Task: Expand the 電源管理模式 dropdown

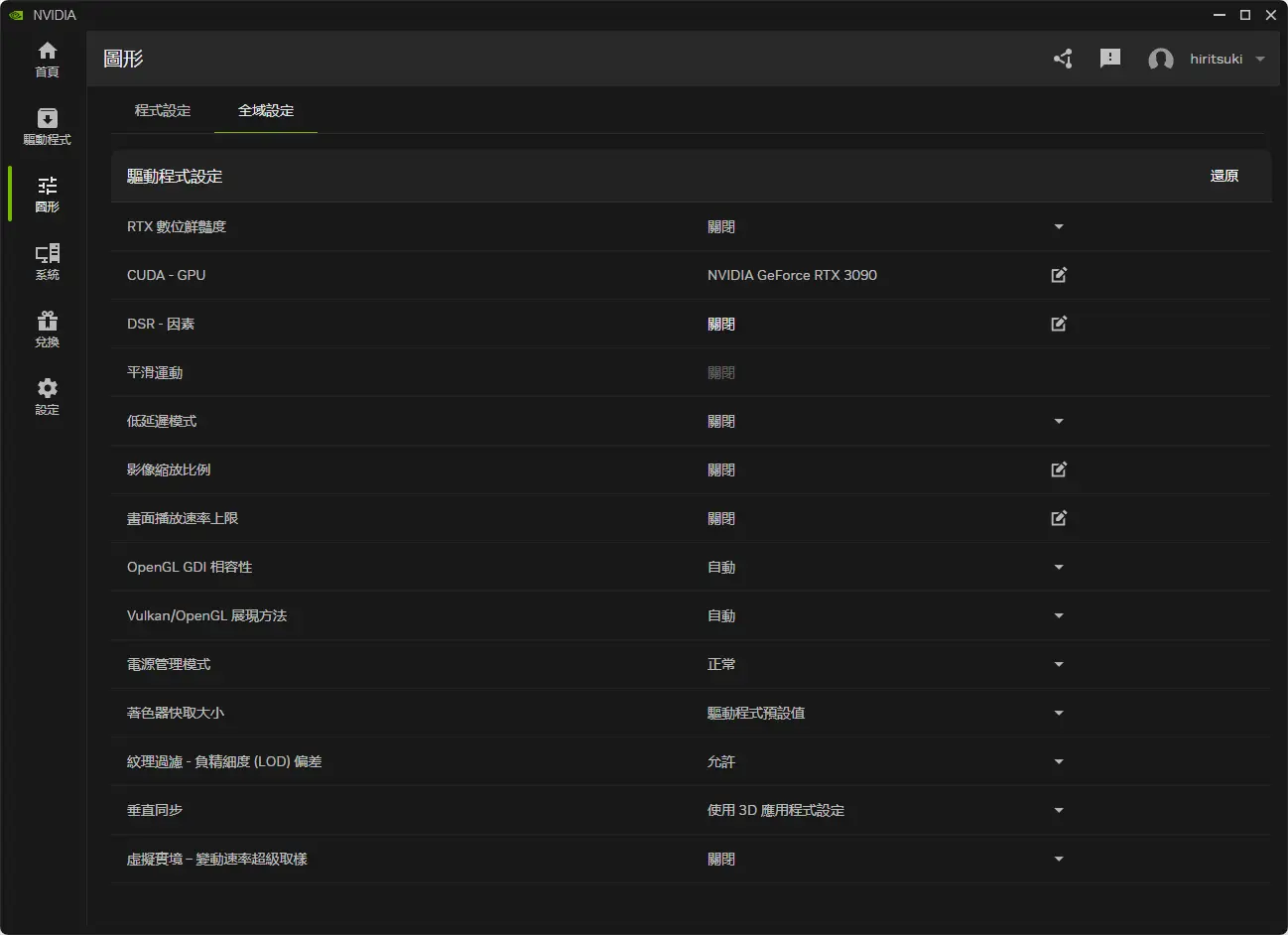Action: (1059, 665)
